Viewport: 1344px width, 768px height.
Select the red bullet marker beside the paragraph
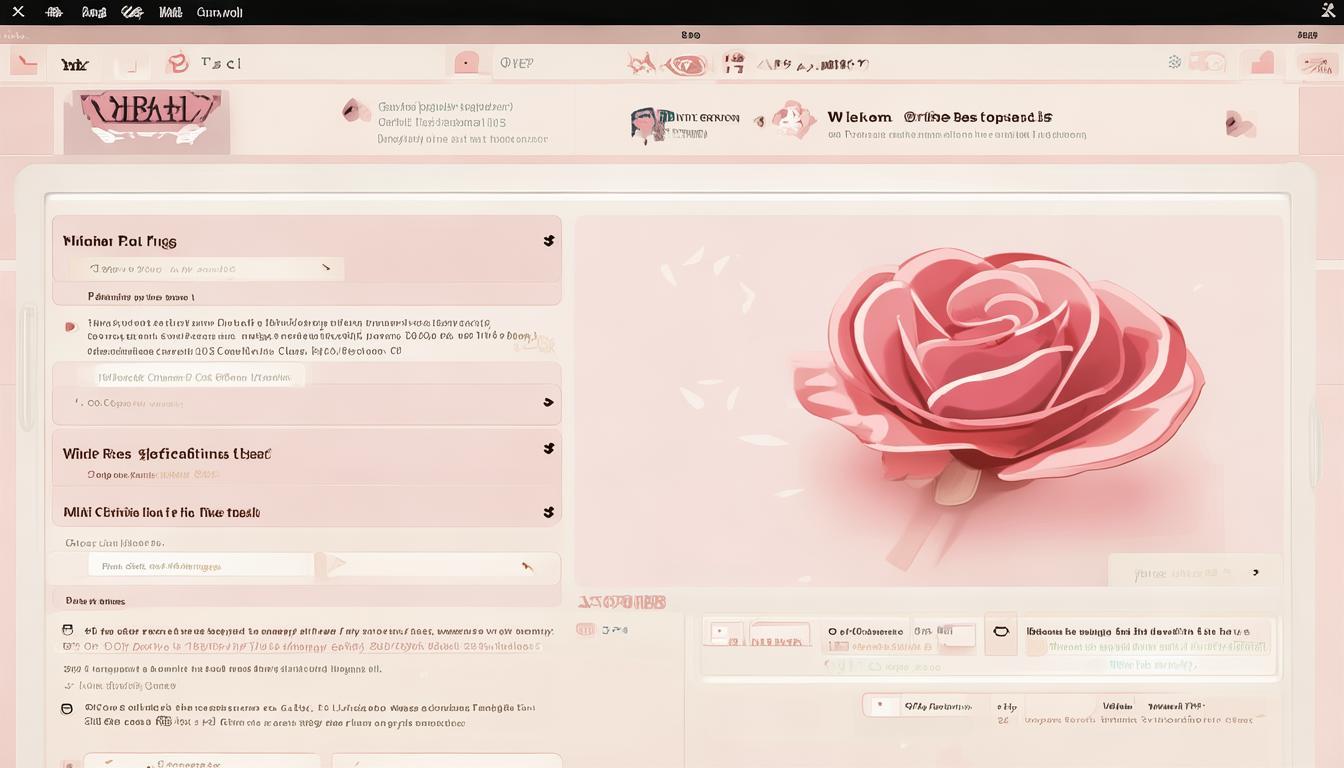(x=70, y=327)
